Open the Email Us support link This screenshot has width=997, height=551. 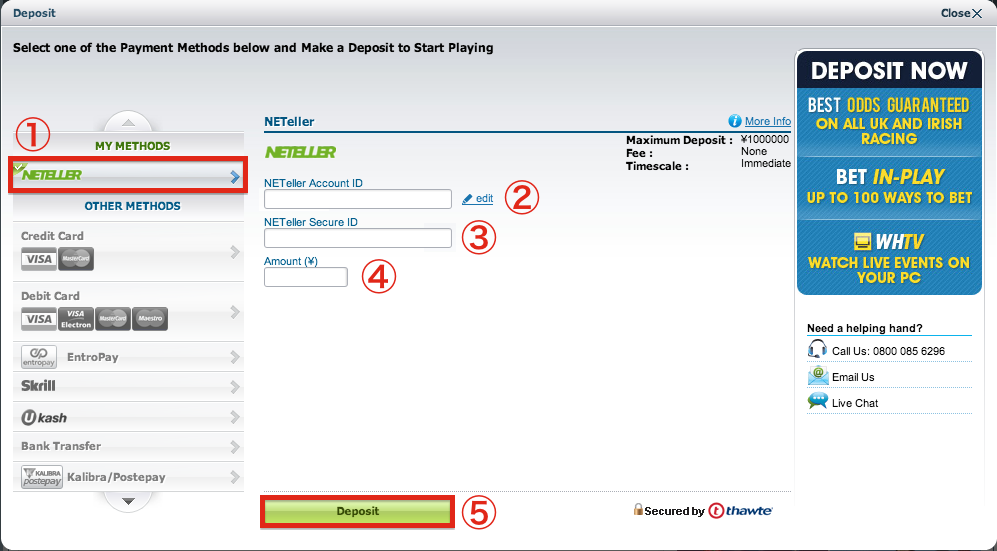point(853,377)
